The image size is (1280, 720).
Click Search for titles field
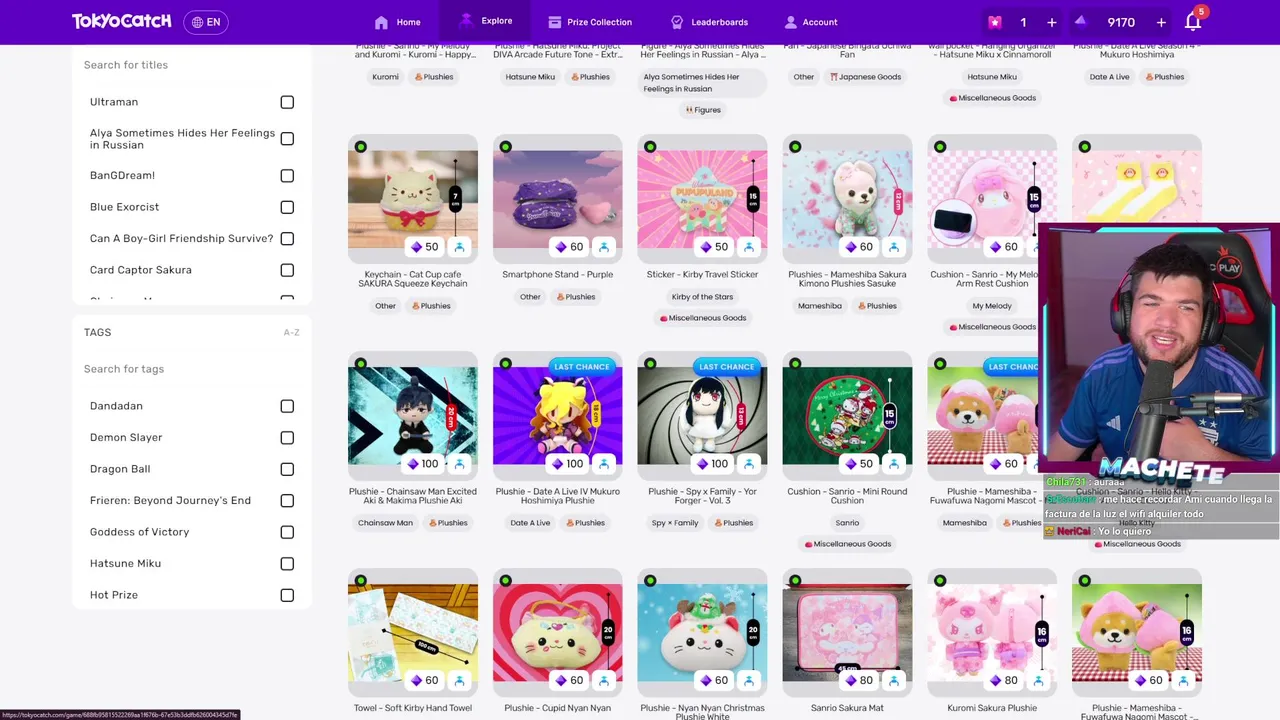click(x=192, y=65)
